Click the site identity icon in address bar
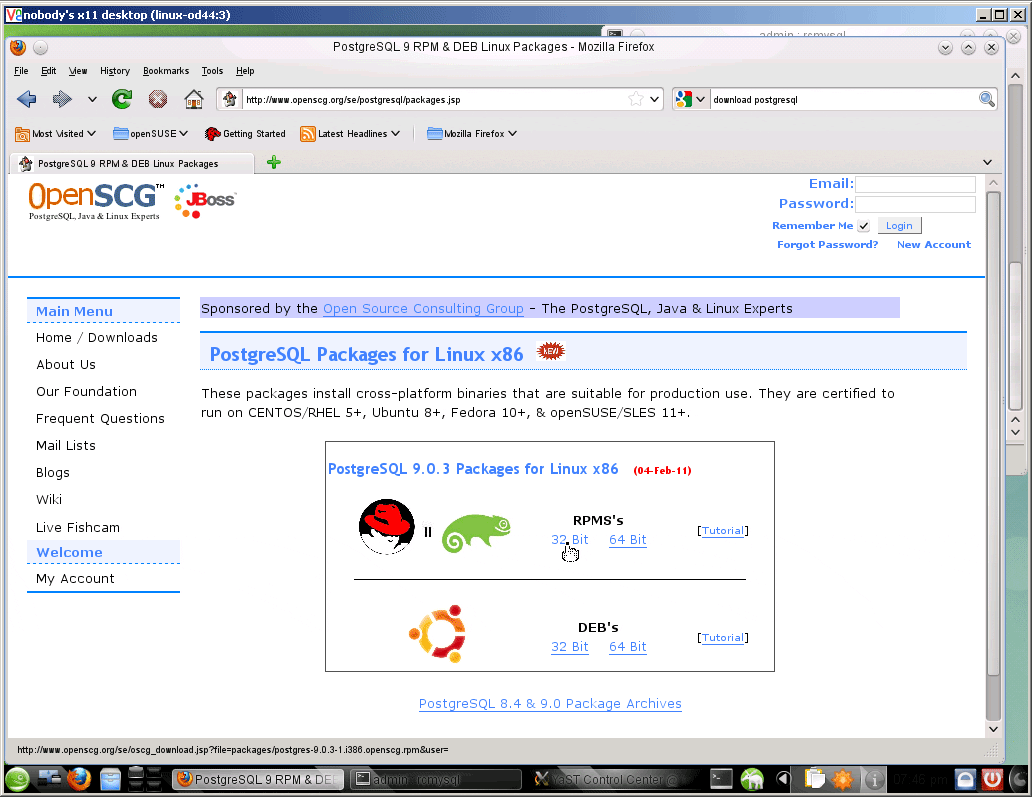The width and height of the screenshot is (1032, 797). [x=230, y=99]
